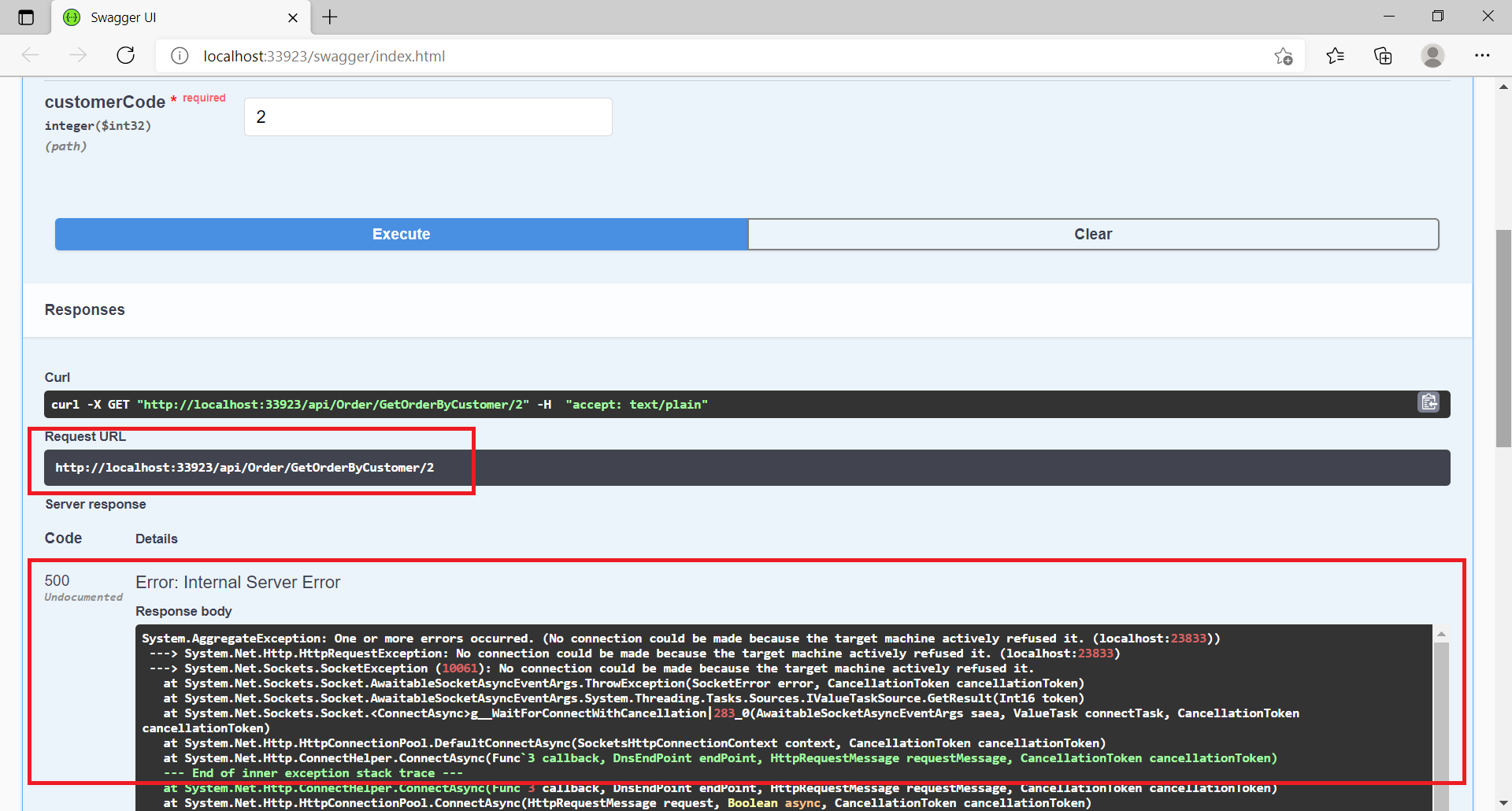The image size is (1512, 811).
Task: Click the Reload page icon
Action: pyautogui.click(x=126, y=55)
